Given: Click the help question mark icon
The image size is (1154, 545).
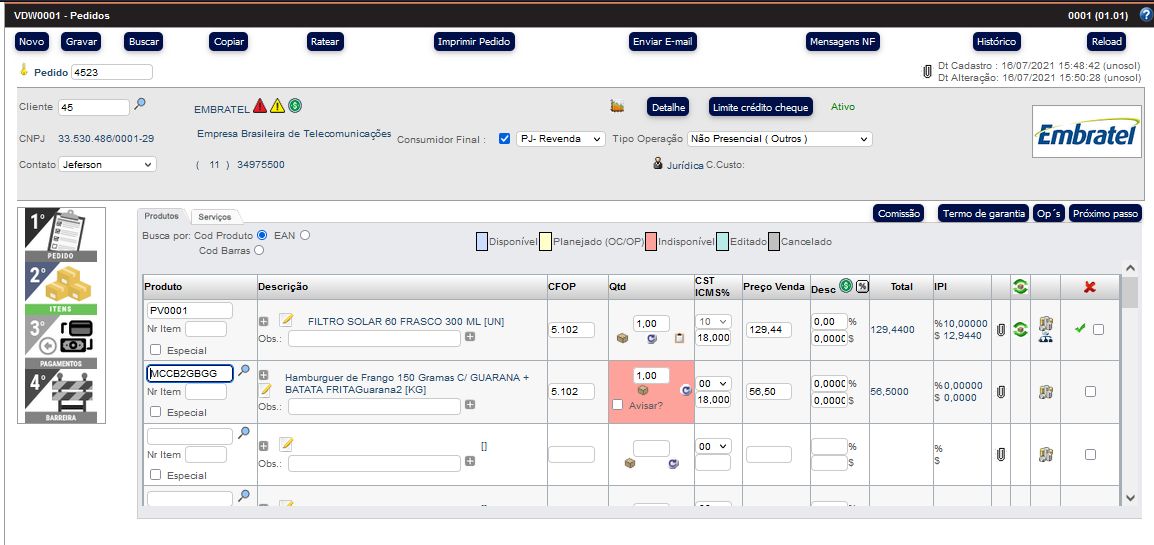Looking at the screenshot, I should pos(1146,15).
